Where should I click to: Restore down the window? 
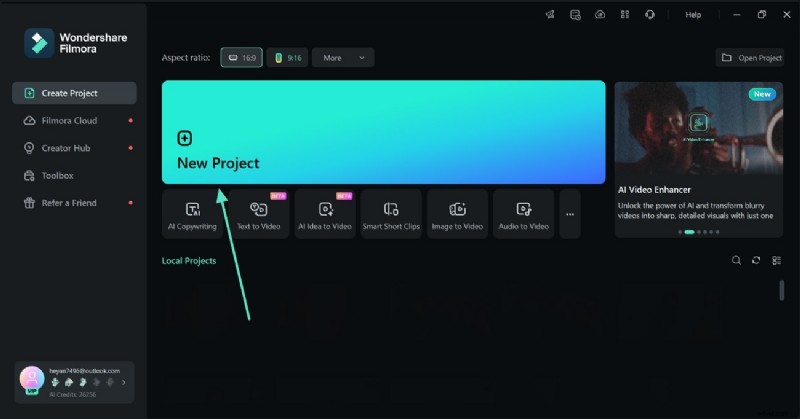(762, 15)
